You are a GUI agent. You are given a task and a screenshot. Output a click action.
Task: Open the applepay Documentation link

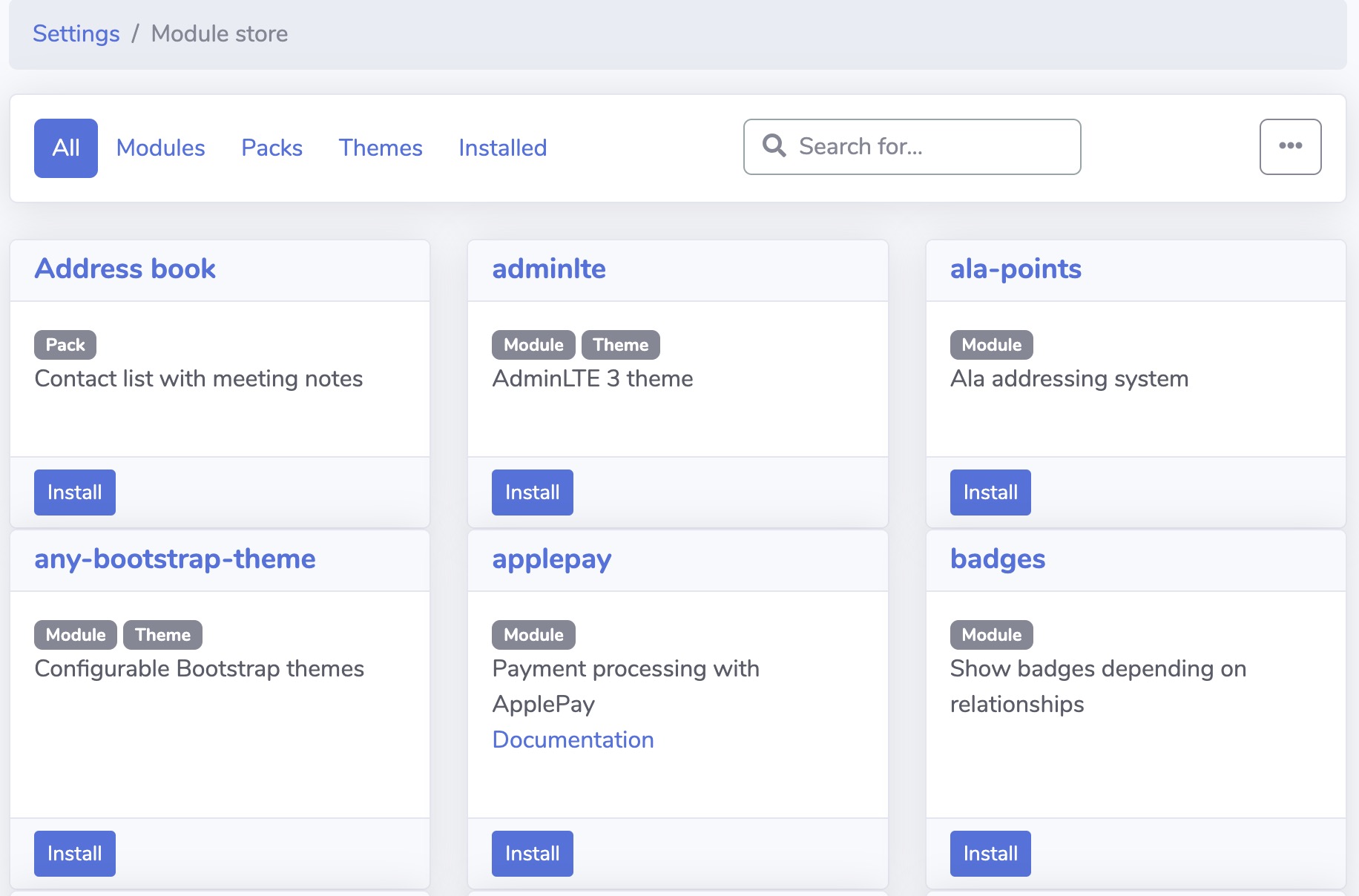573,739
